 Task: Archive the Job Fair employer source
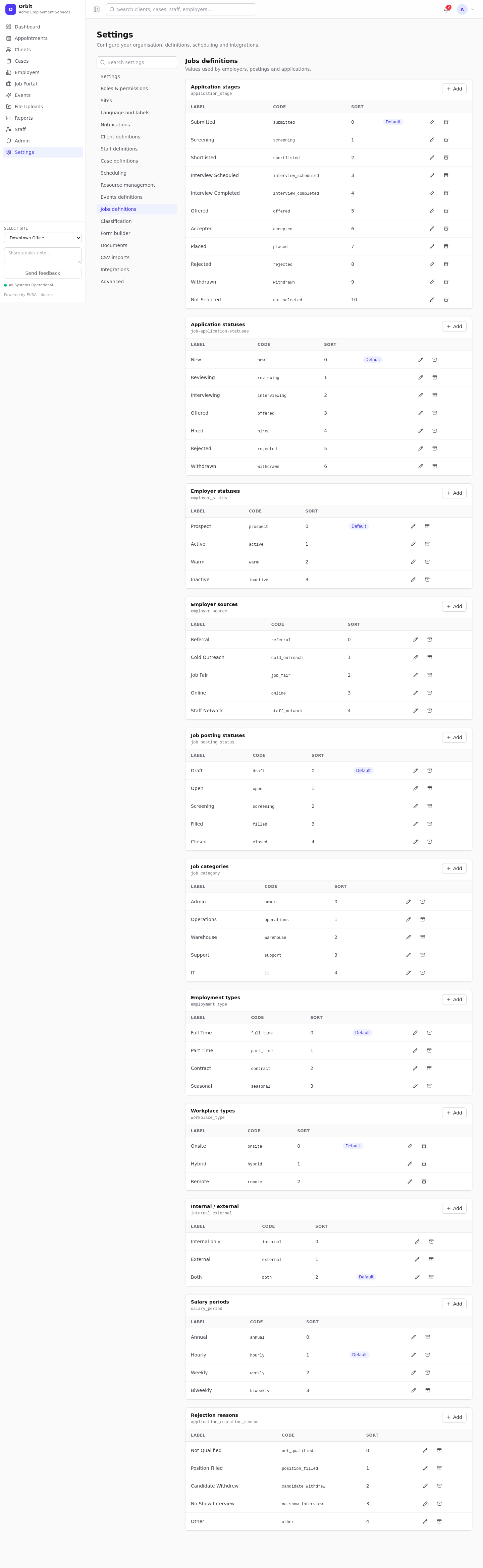tap(429, 675)
